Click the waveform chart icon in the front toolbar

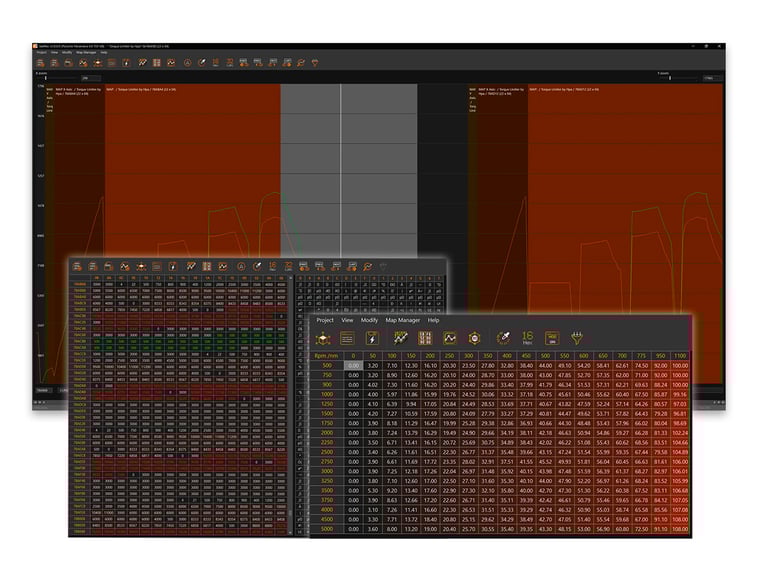click(x=450, y=338)
